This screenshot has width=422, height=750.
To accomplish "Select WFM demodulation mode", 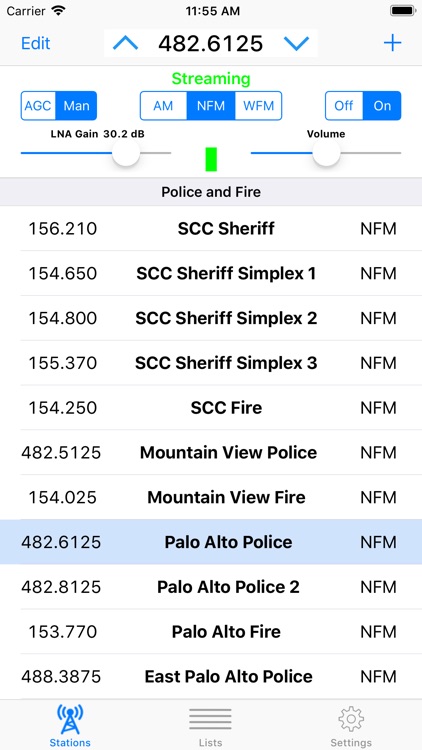I will point(258,106).
